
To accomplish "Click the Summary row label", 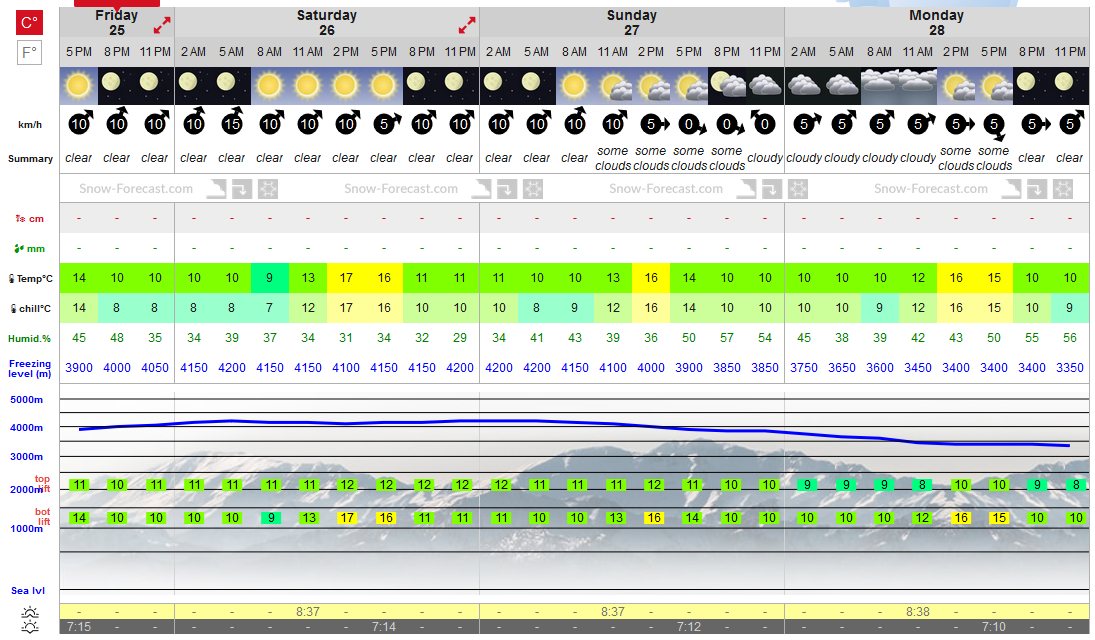I will 30,159.
